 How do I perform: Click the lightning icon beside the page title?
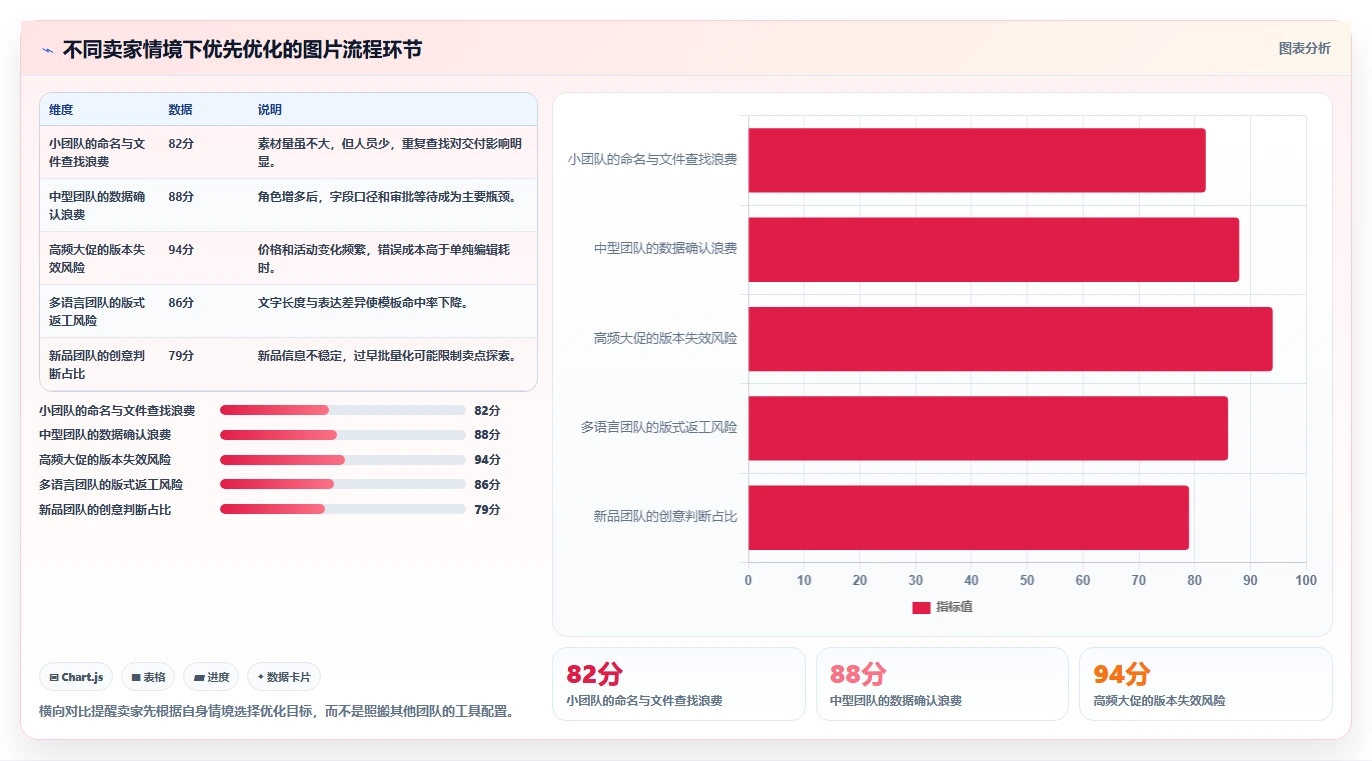coord(48,50)
